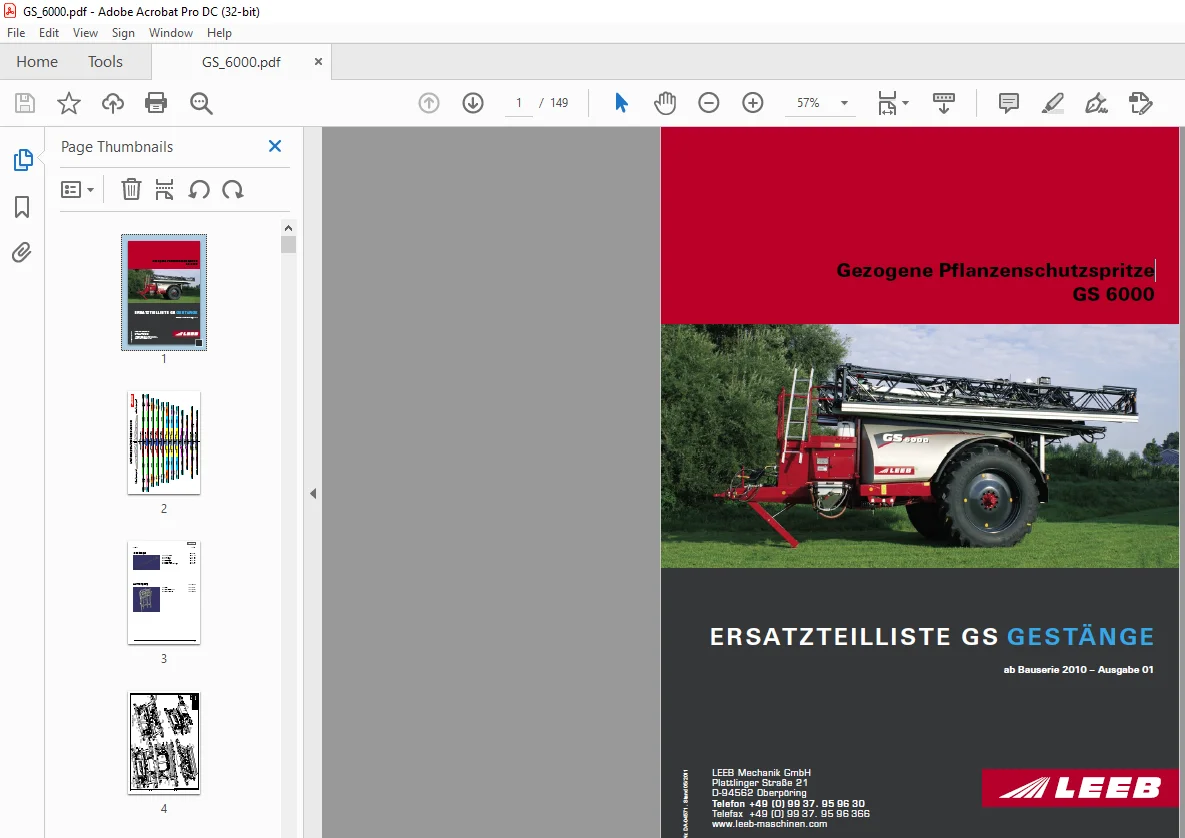Open the View menu
Screen dimensions: 1185x838
[x=85, y=32]
